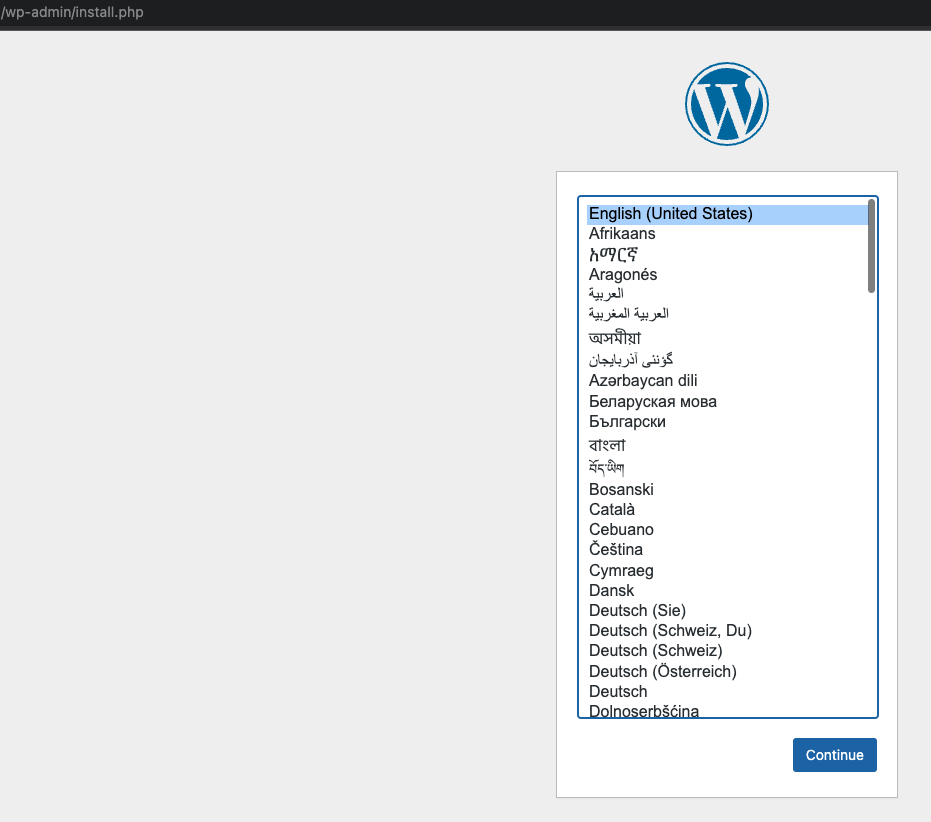Choose Български from the list
This screenshot has height=822, width=931.
(627, 422)
